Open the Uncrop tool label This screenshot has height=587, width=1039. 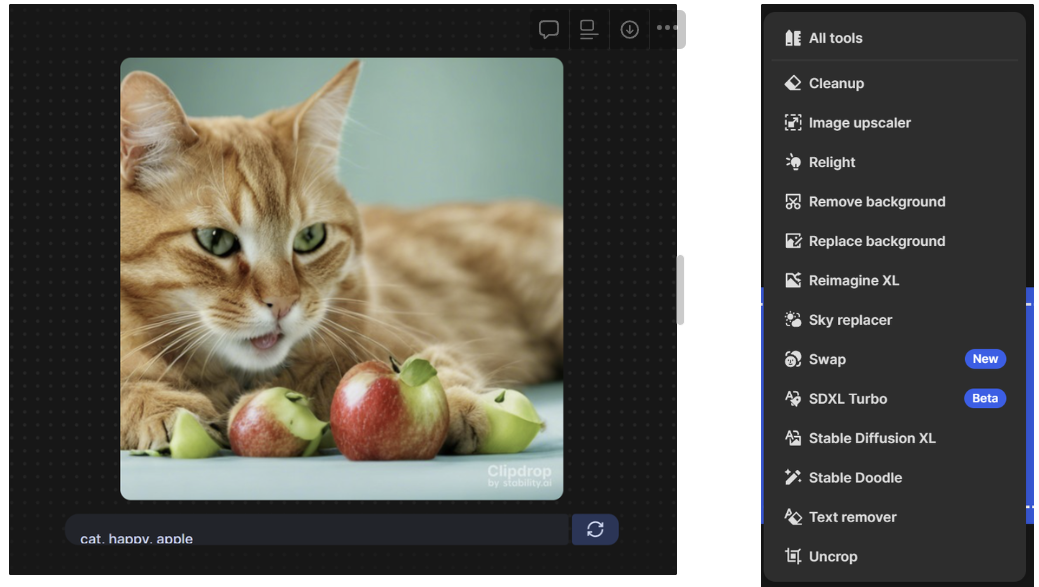[x=833, y=557]
